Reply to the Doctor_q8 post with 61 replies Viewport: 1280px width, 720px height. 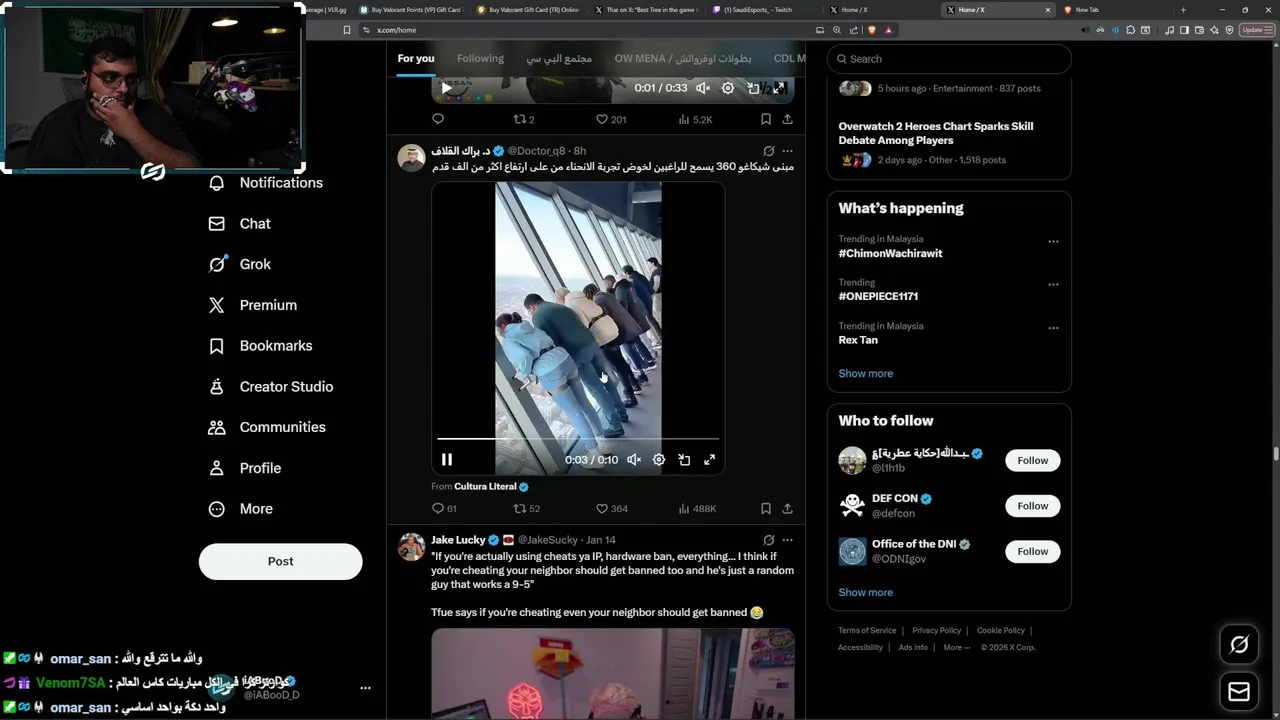444,508
